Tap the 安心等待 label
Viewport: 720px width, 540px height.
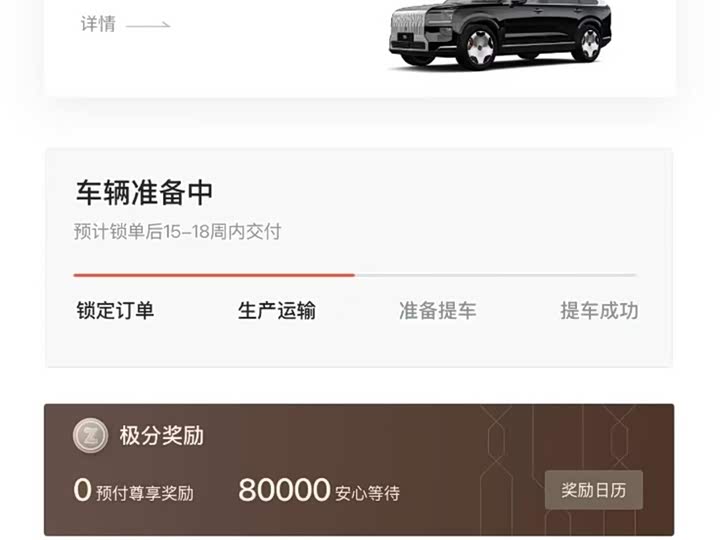pyautogui.click(x=368, y=493)
